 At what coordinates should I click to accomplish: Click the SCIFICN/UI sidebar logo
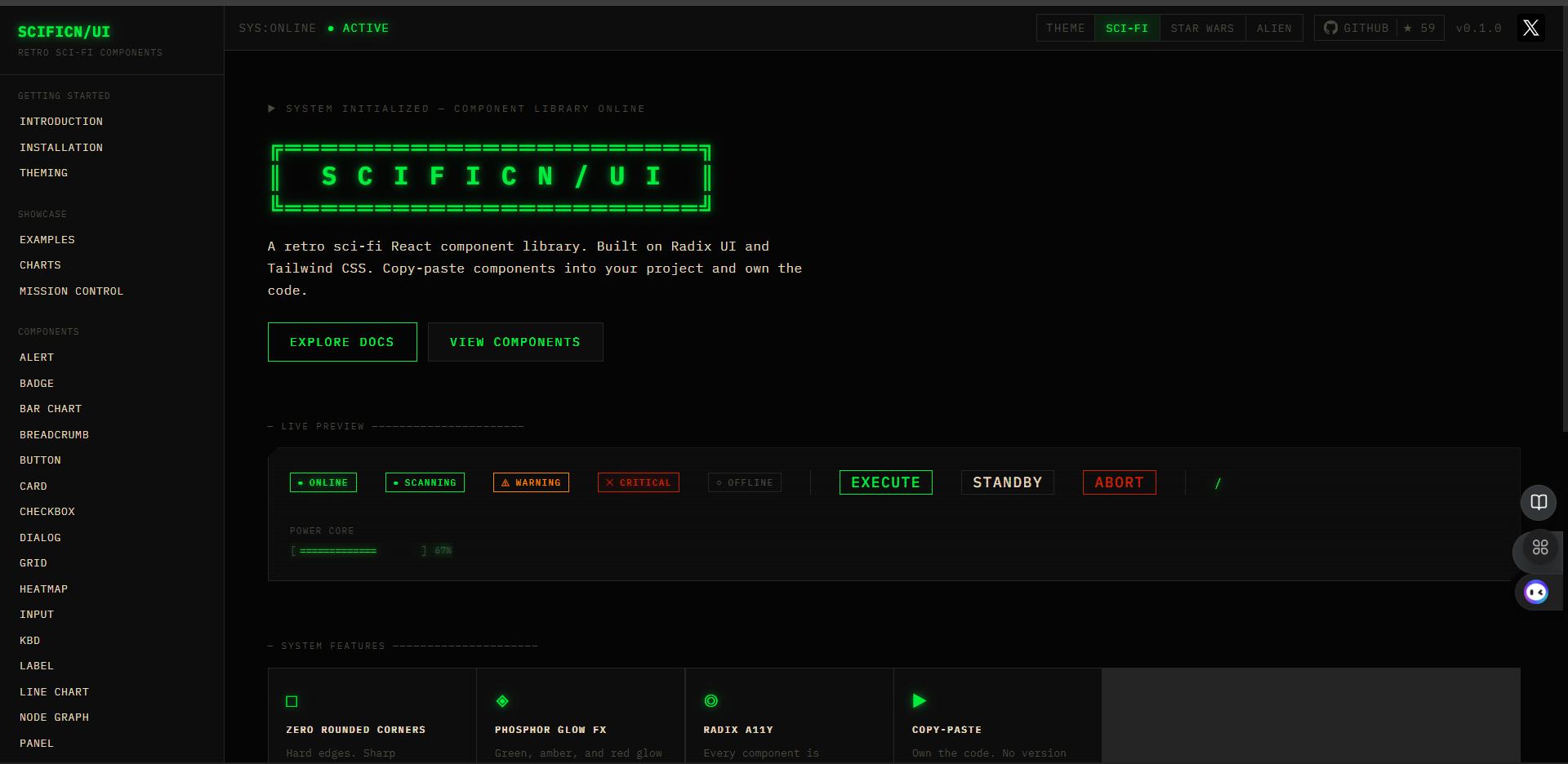65,32
